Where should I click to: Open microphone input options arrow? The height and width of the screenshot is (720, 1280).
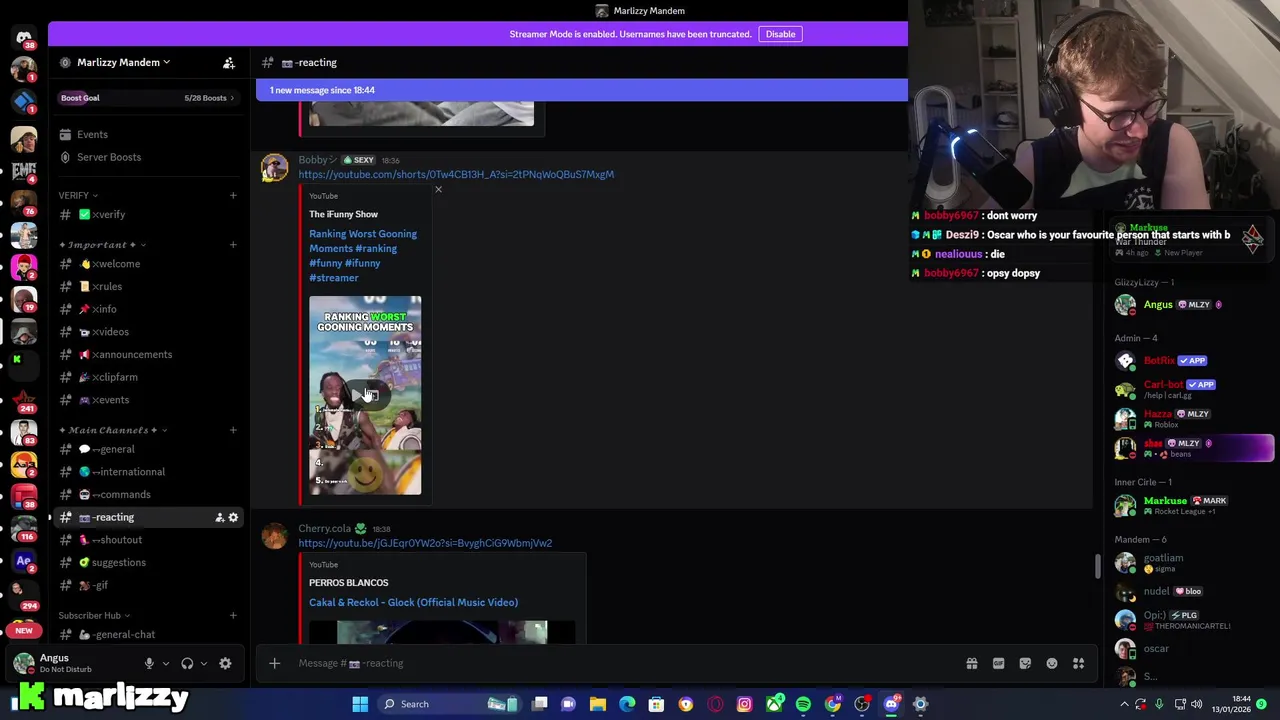coord(165,664)
